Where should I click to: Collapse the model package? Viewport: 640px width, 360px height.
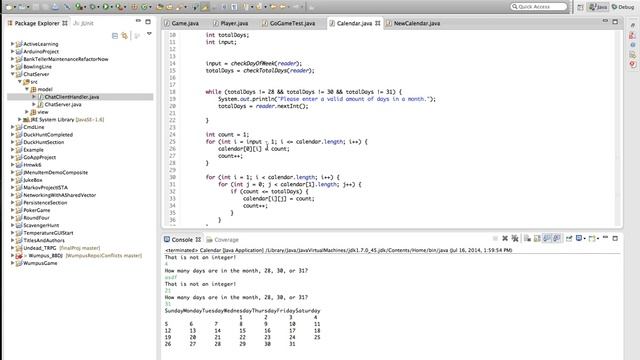pyautogui.click(x=27, y=89)
